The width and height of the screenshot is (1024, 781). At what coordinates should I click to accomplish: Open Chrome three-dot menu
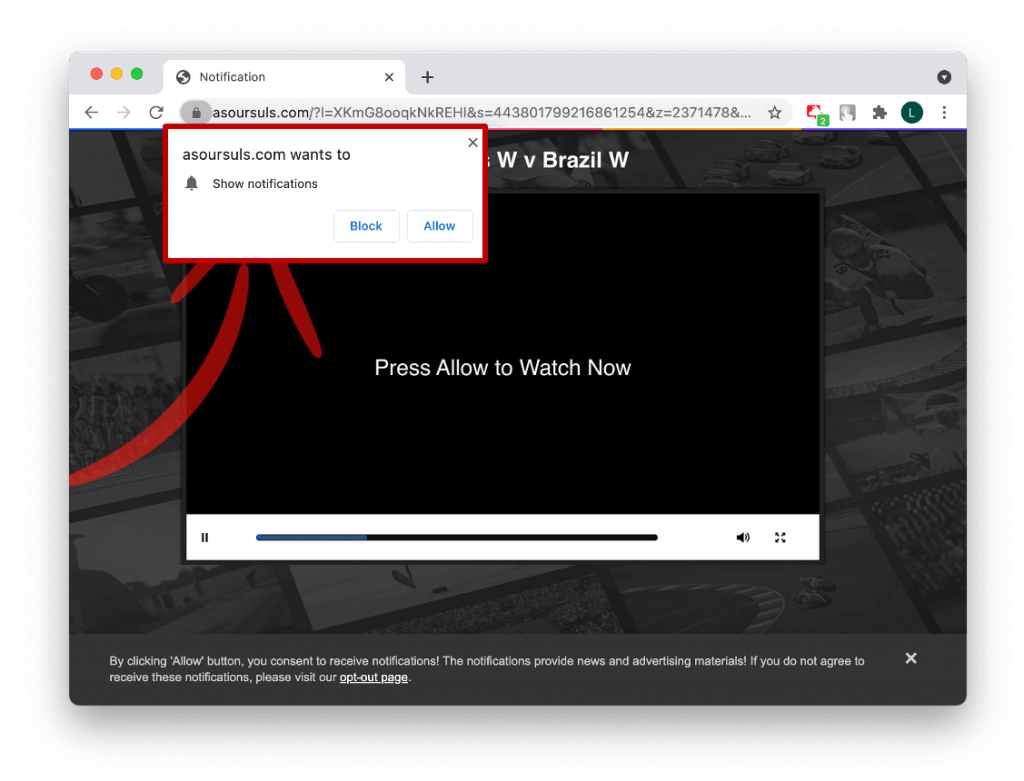(943, 113)
